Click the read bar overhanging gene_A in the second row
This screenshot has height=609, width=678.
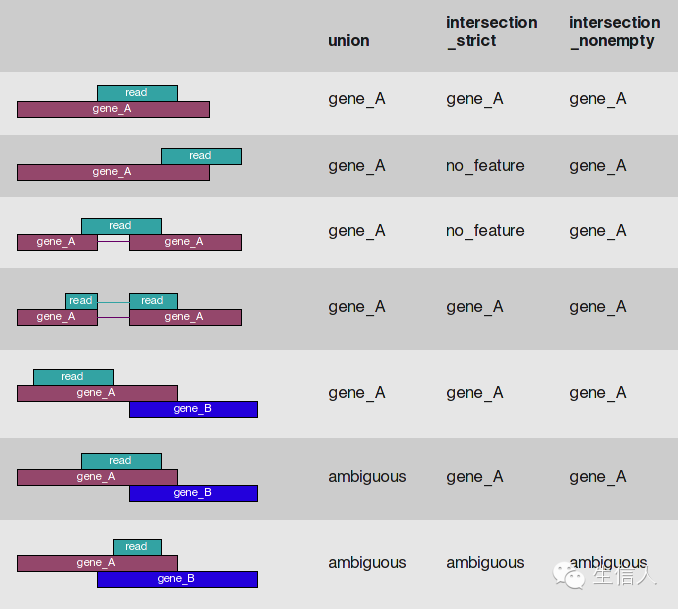point(201,156)
